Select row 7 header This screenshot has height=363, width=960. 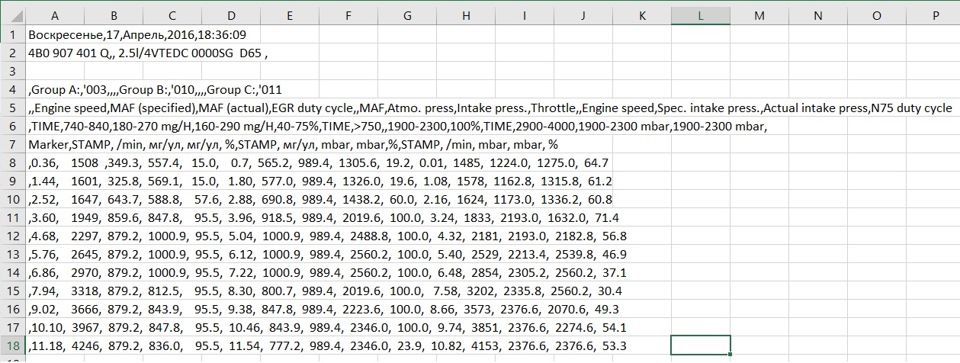coord(12,145)
